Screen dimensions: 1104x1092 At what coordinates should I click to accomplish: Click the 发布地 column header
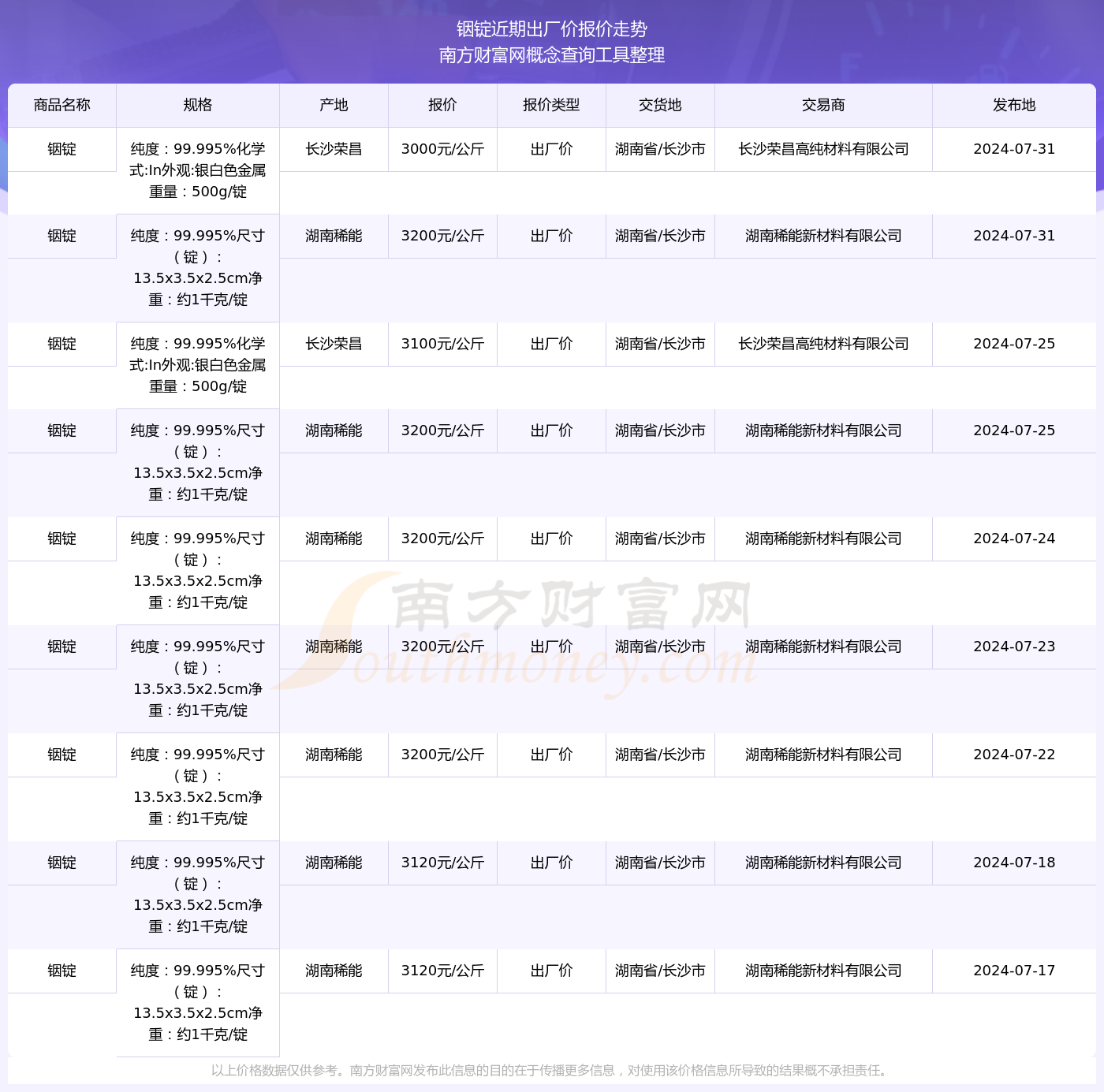[1014, 105]
